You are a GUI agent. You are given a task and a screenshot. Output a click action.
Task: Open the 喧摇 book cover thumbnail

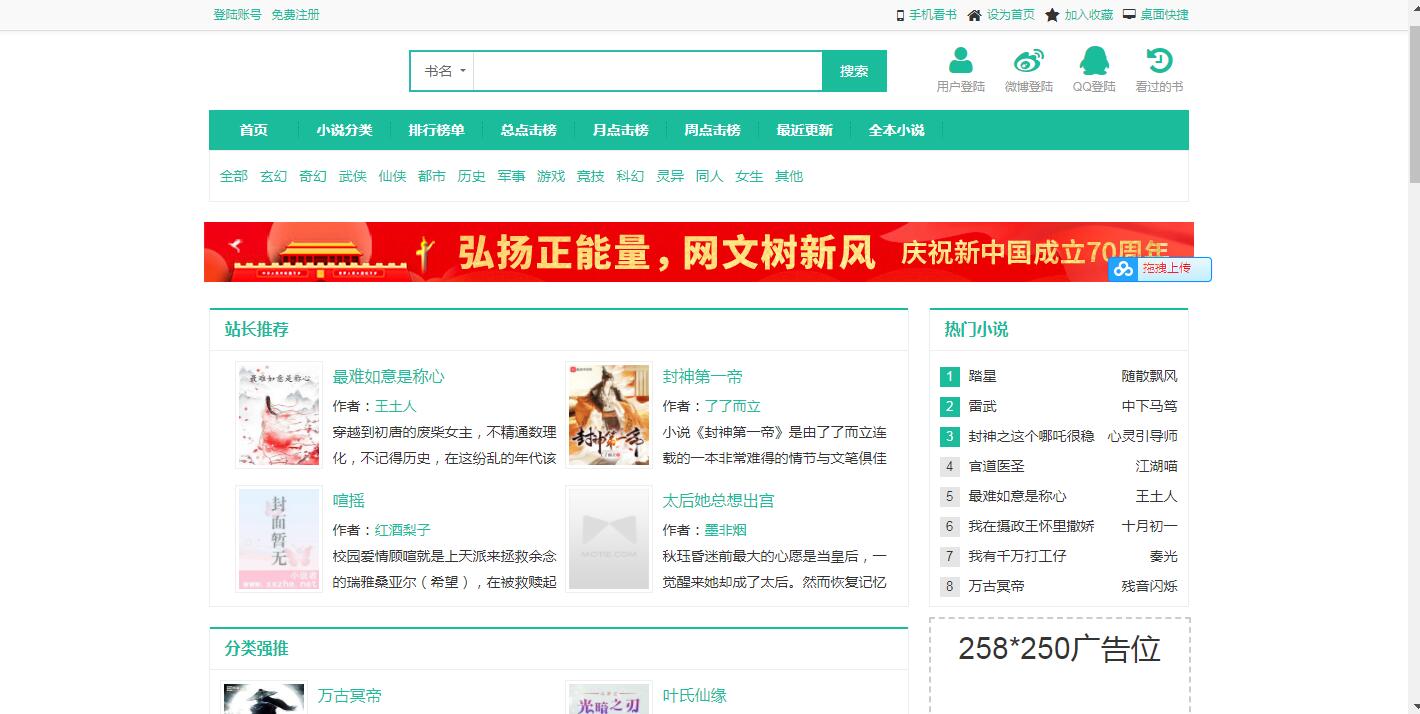click(x=279, y=539)
